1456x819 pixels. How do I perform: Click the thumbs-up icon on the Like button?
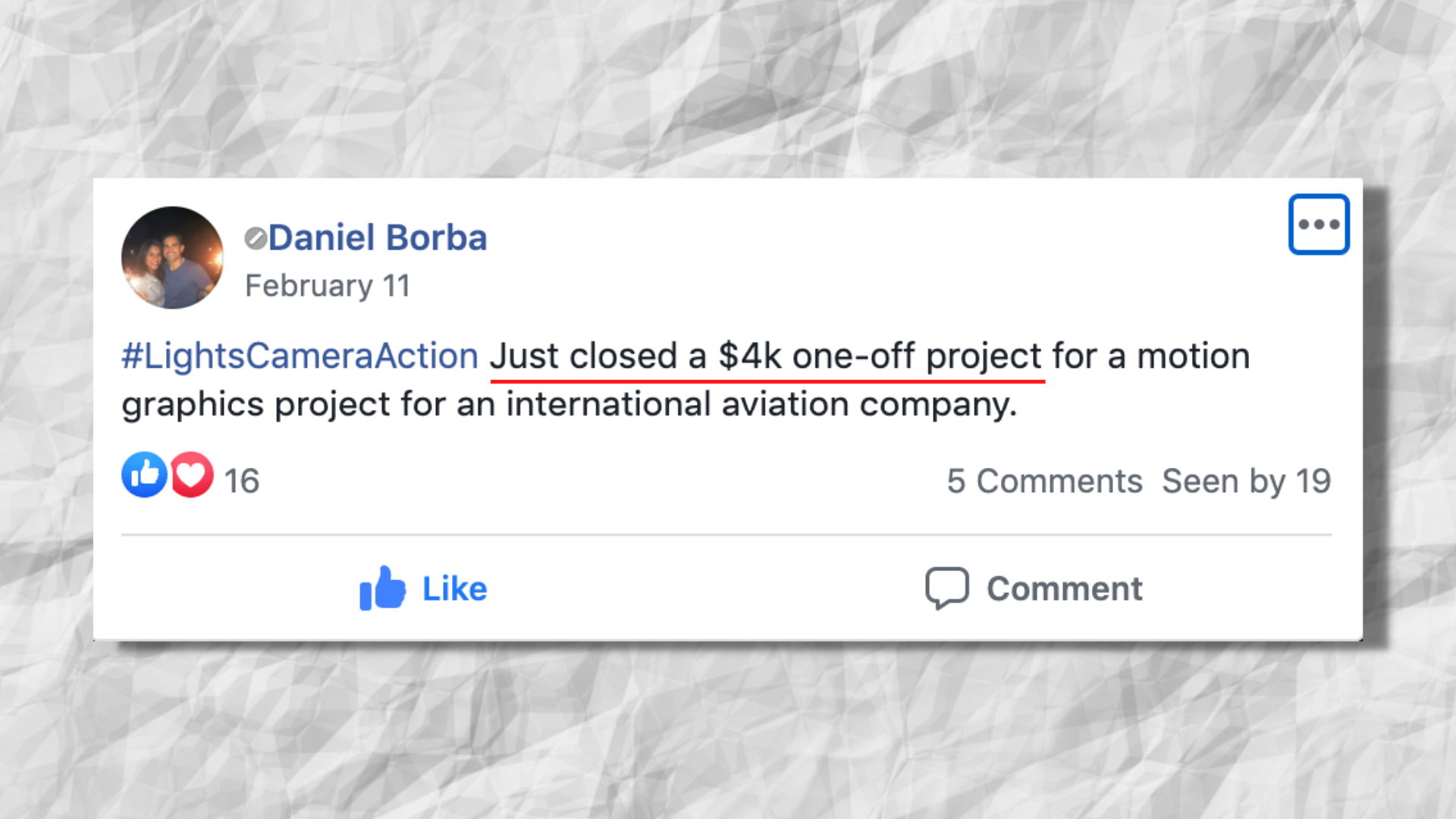(x=382, y=588)
